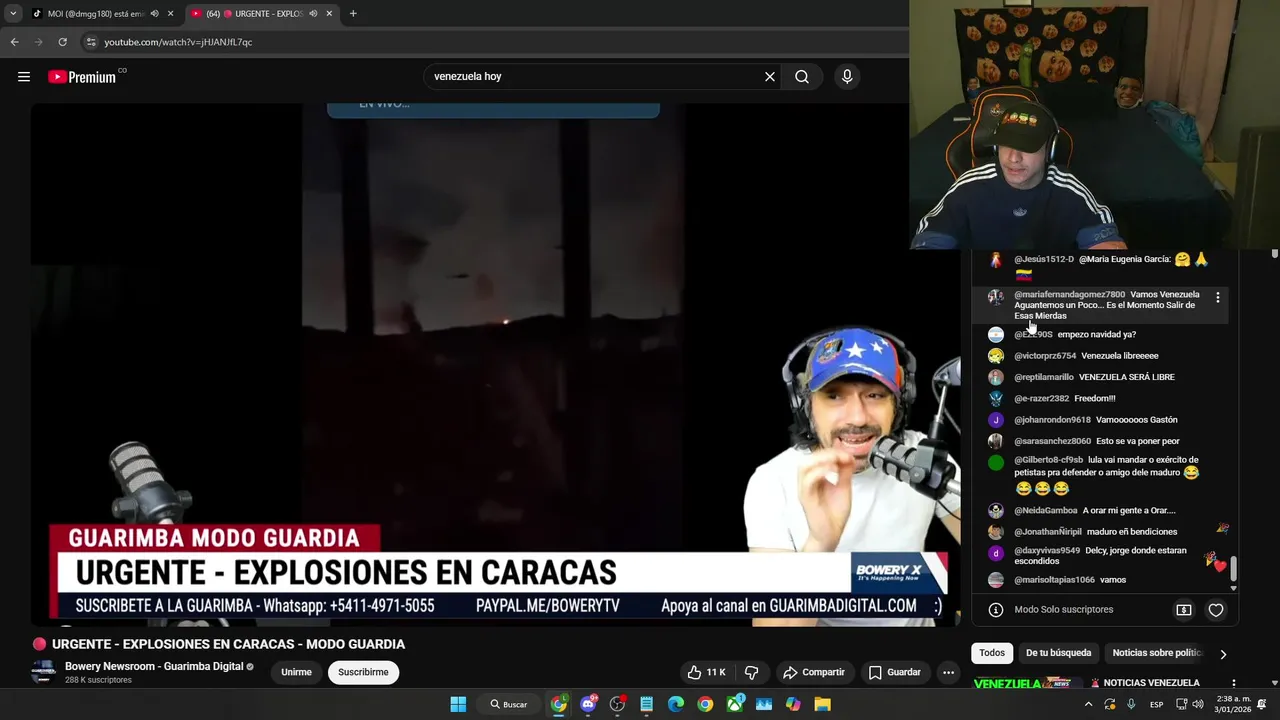Click @daxyvivas9549 chat message
Screen dimensions: 1280x720
pyautogui.click(x=1100, y=556)
